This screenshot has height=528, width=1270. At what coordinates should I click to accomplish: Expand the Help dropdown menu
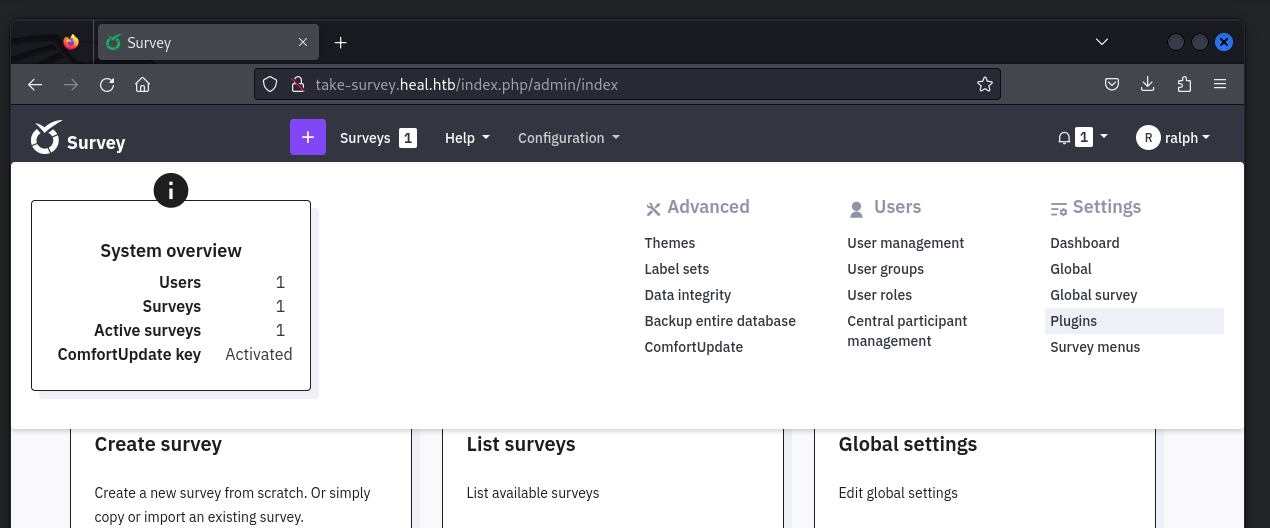467,138
